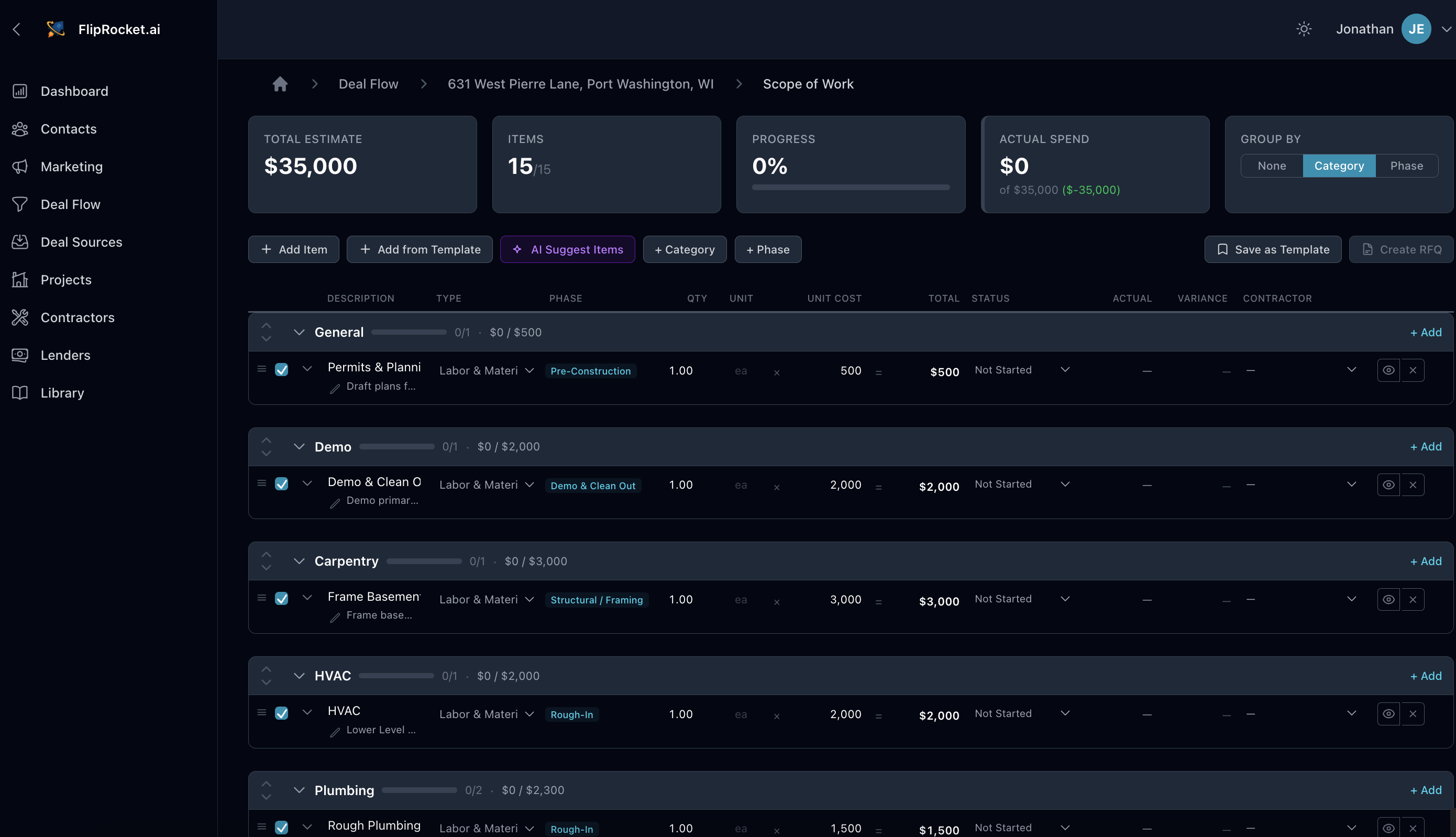Click the home breadcrumb icon
Screen dimensions: 1456x837
click(x=280, y=84)
